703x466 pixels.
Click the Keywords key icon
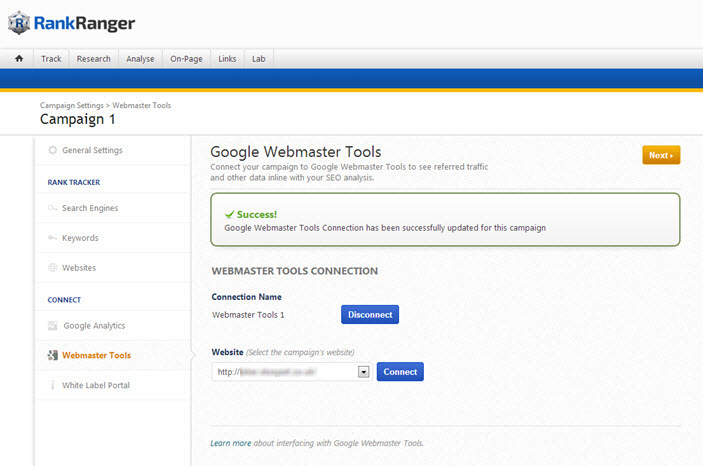pos(52,237)
